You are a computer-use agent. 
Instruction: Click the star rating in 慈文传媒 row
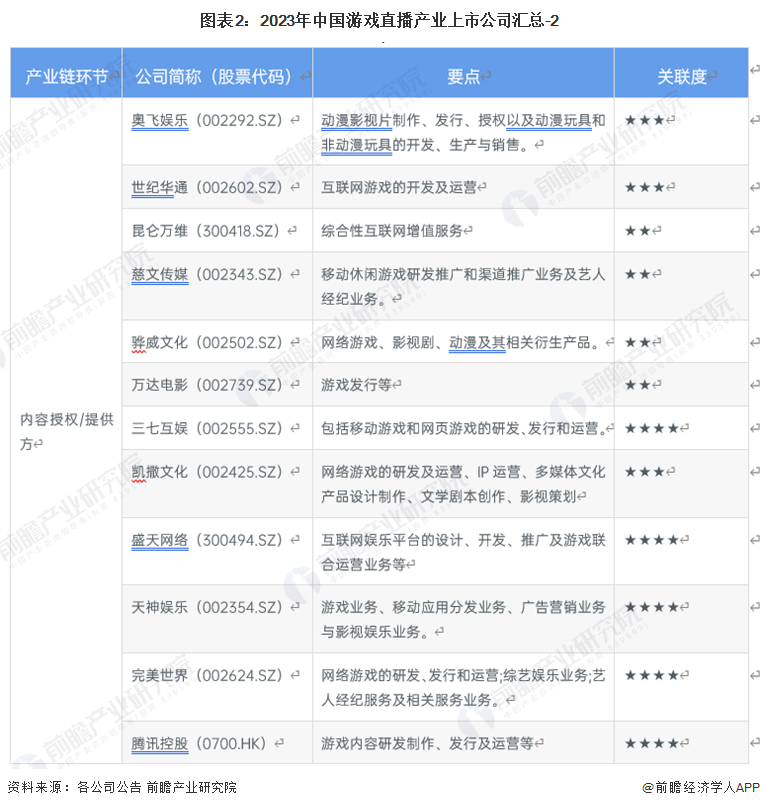coord(638,274)
